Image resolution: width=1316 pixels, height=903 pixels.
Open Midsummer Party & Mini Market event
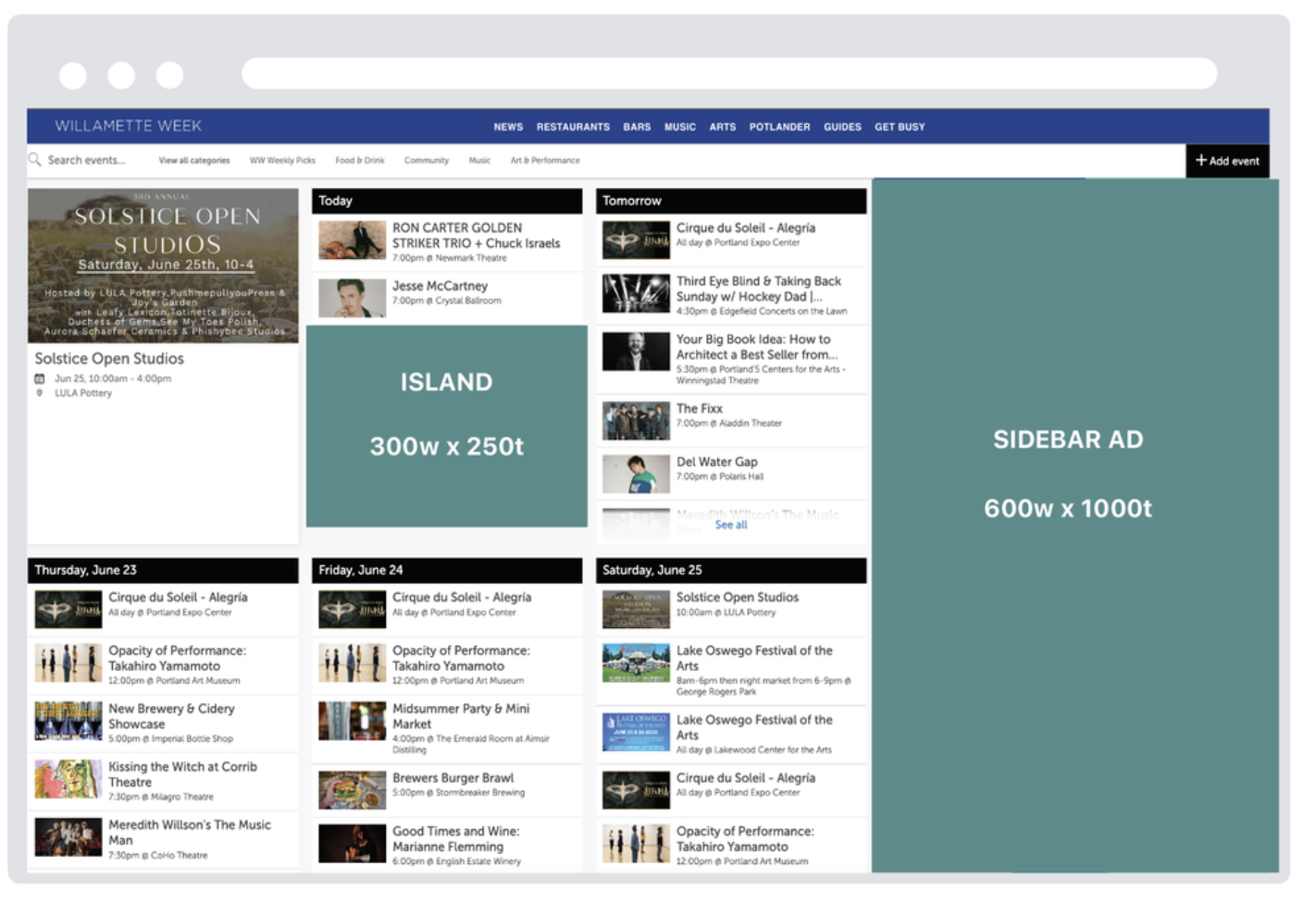point(461,716)
